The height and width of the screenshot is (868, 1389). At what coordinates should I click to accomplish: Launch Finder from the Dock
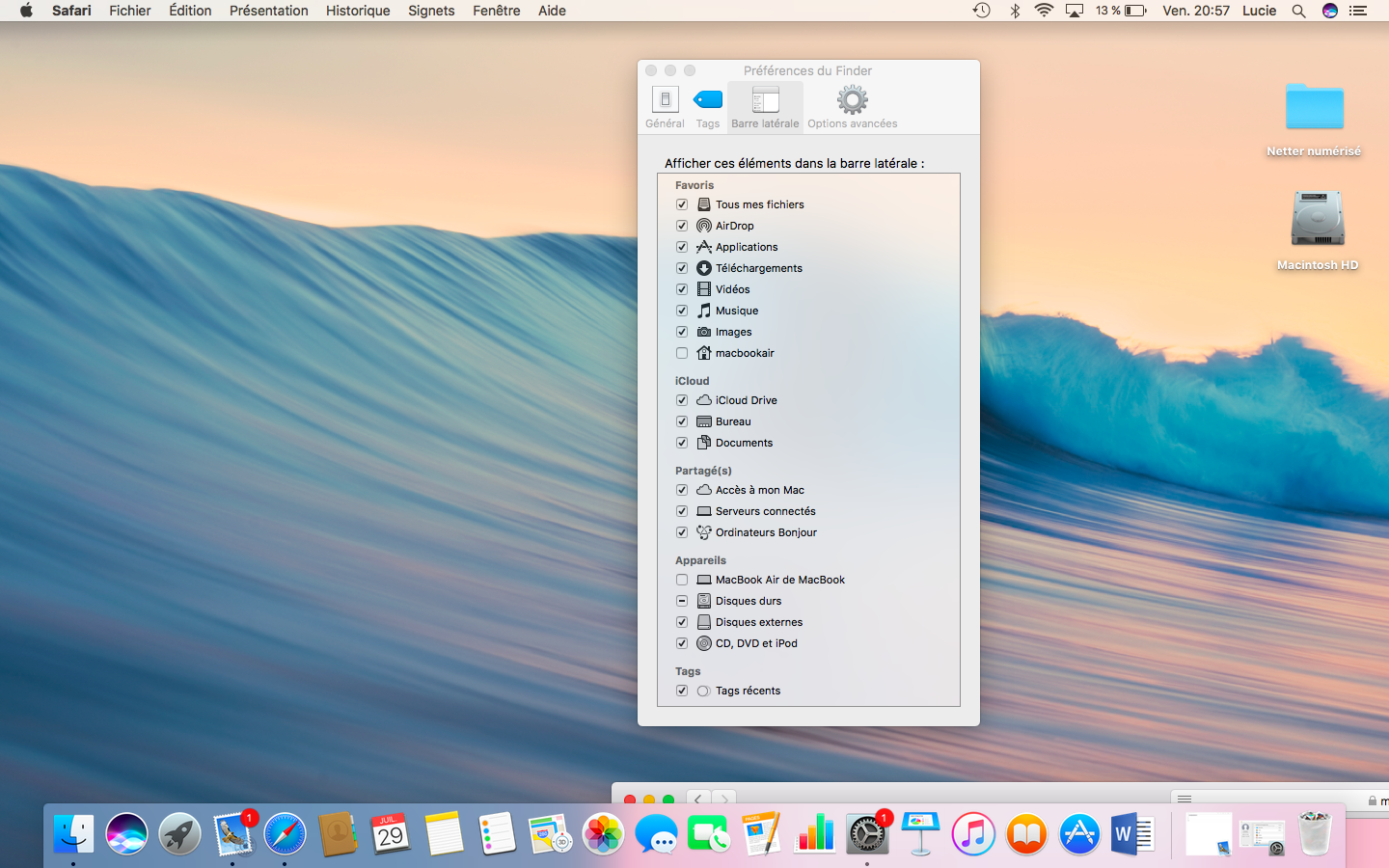(73, 833)
